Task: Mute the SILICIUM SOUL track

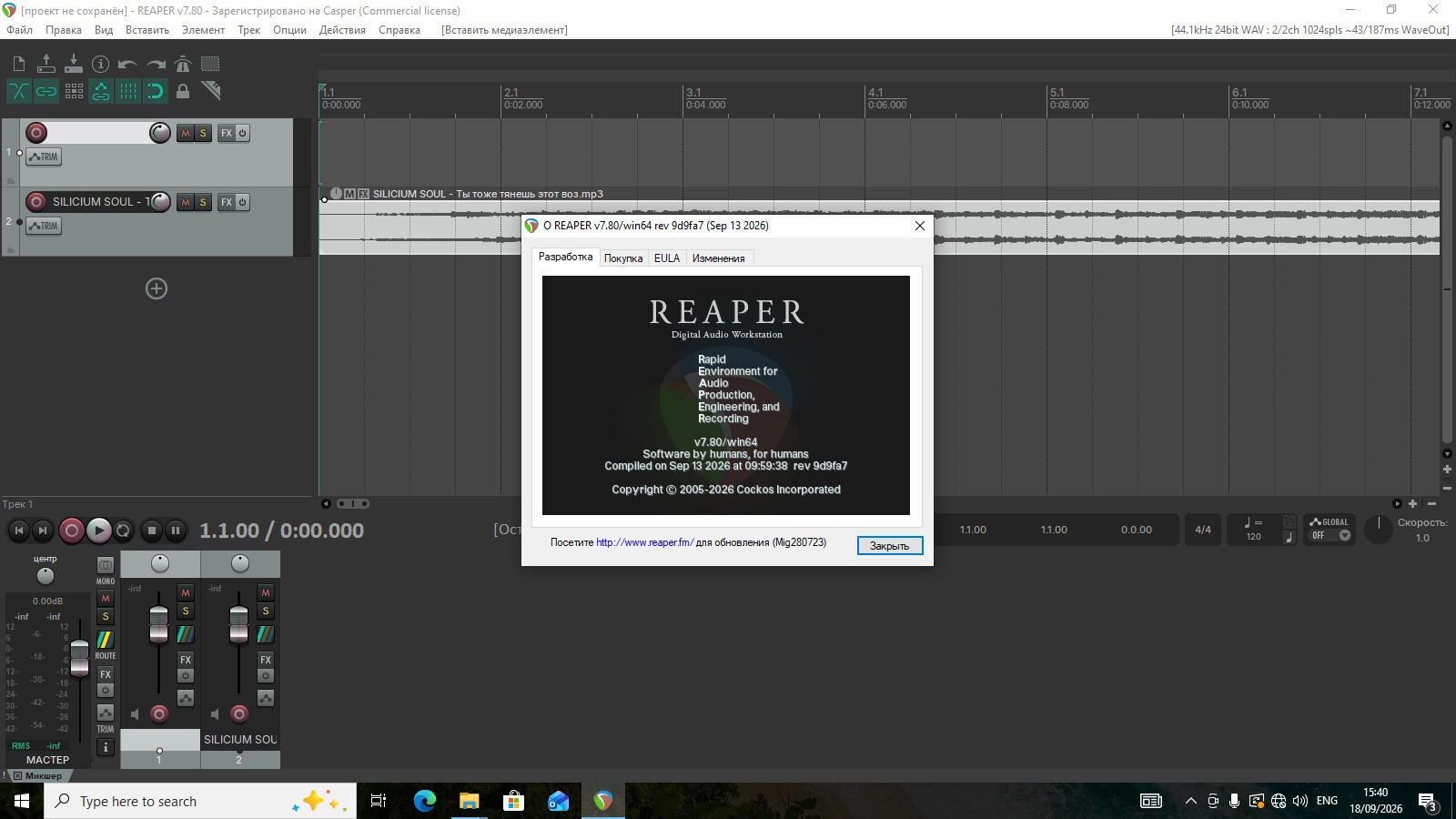Action: (x=186, y=202)
